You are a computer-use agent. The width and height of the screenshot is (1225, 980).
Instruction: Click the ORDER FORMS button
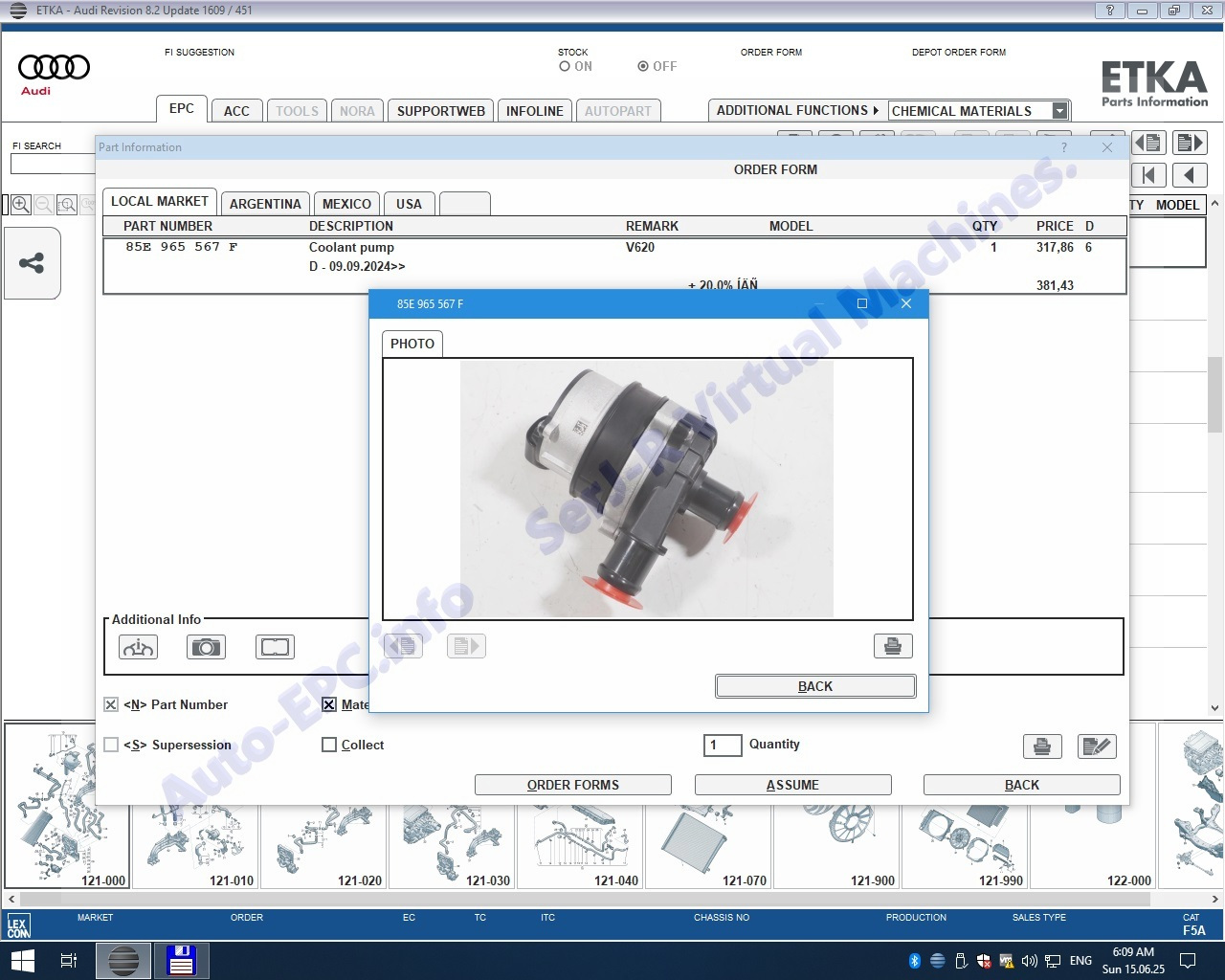tap(572, 785)
